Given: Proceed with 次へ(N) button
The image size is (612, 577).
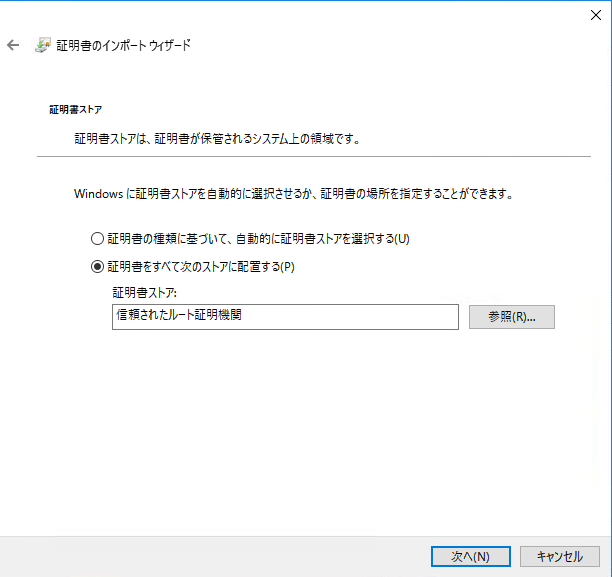Looking at the screenshot, I should pos(471,556).
